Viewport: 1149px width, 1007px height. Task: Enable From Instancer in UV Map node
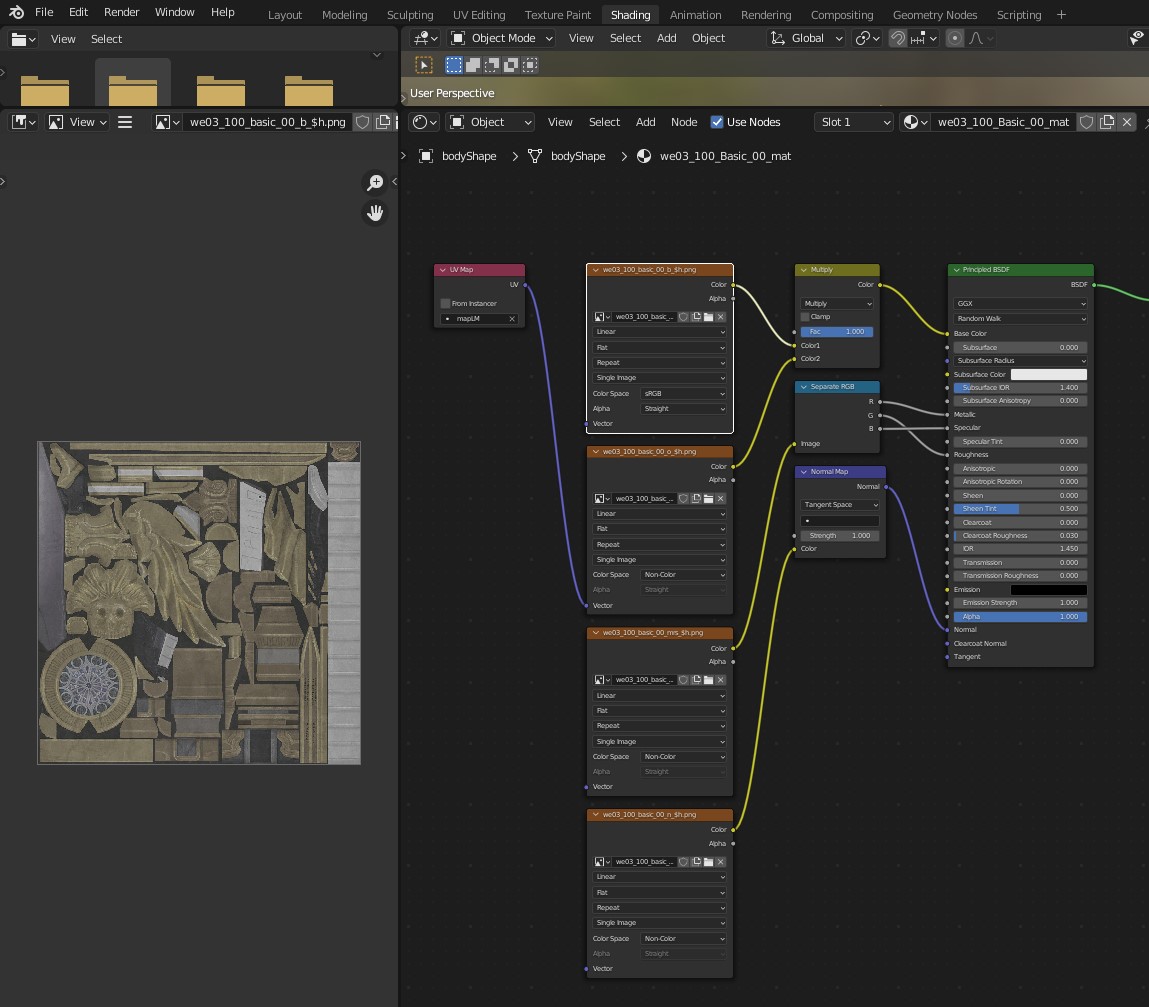pos(446,303)
